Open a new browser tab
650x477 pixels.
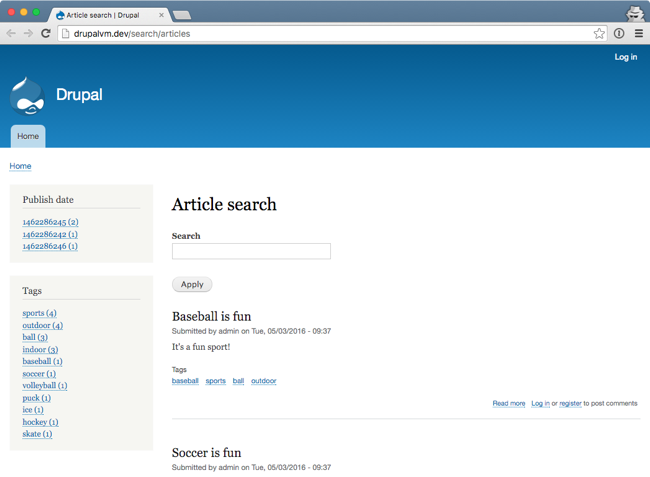click(182, 15)
